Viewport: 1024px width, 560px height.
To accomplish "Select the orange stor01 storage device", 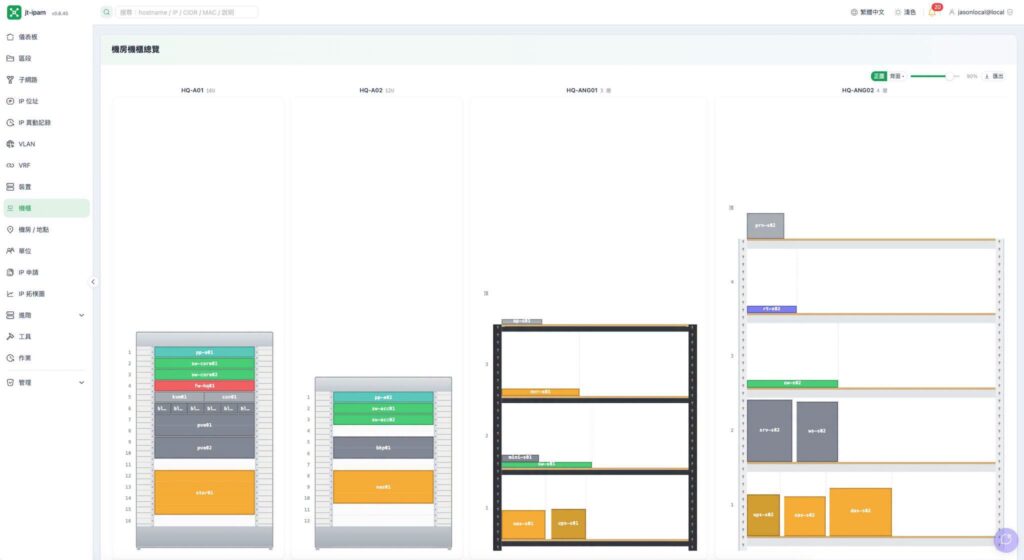I will pos(204,492).
